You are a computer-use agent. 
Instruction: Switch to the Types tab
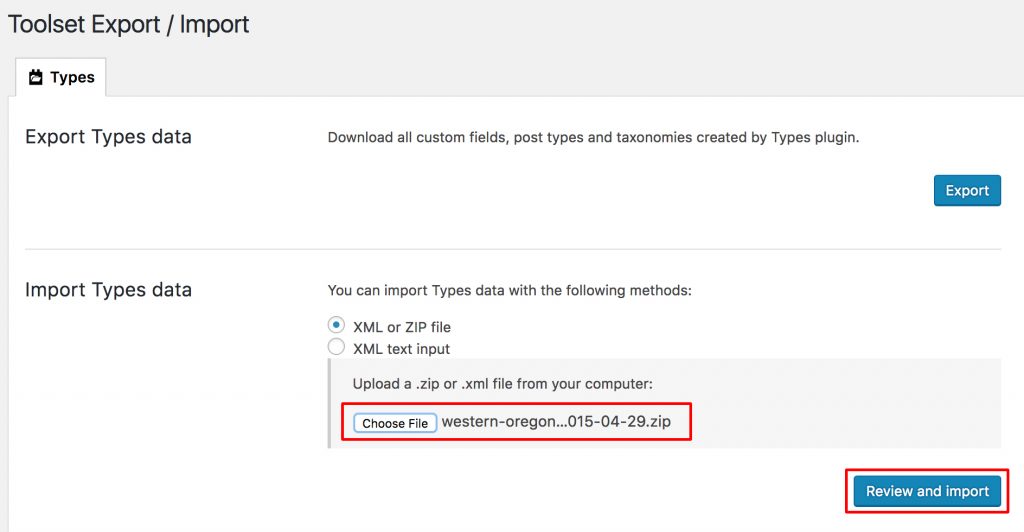click(61, 77)
